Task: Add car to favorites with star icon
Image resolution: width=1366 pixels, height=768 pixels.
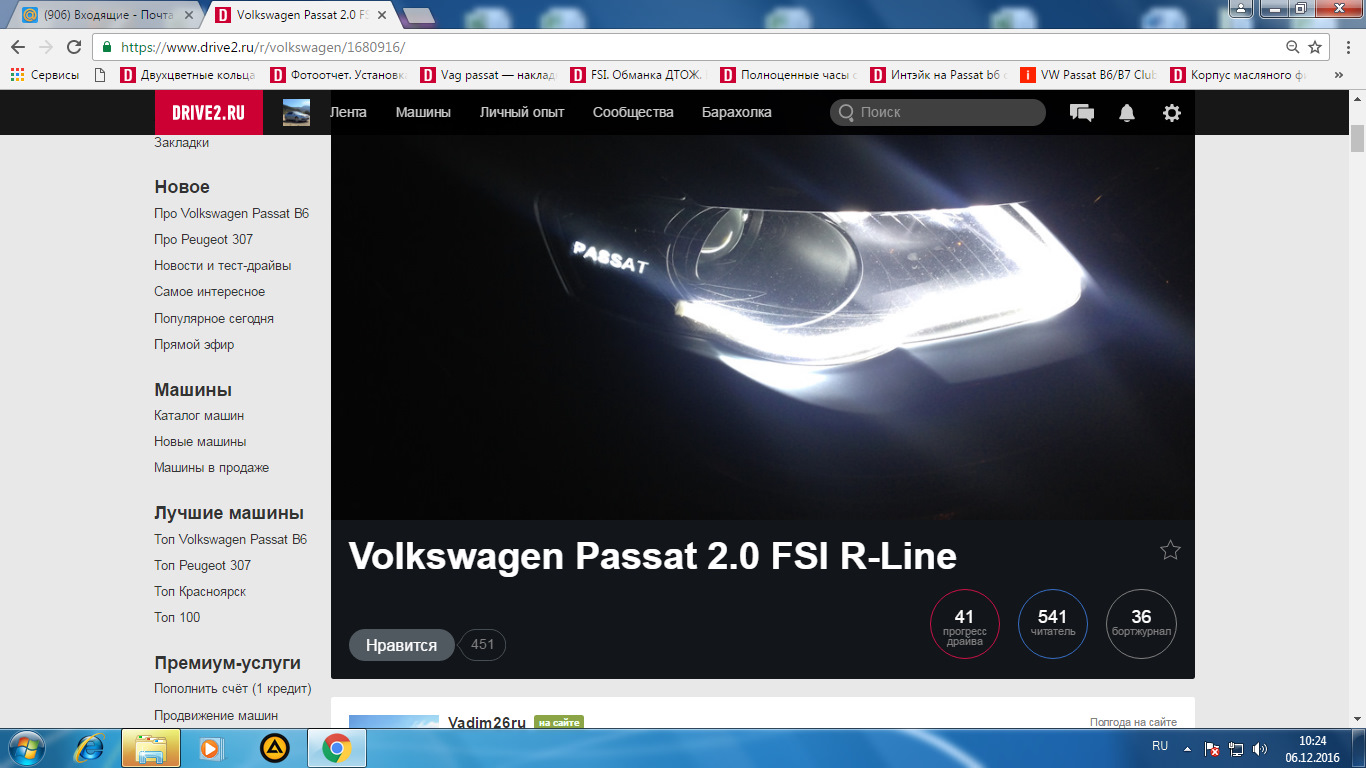Action: (1170, 550)
